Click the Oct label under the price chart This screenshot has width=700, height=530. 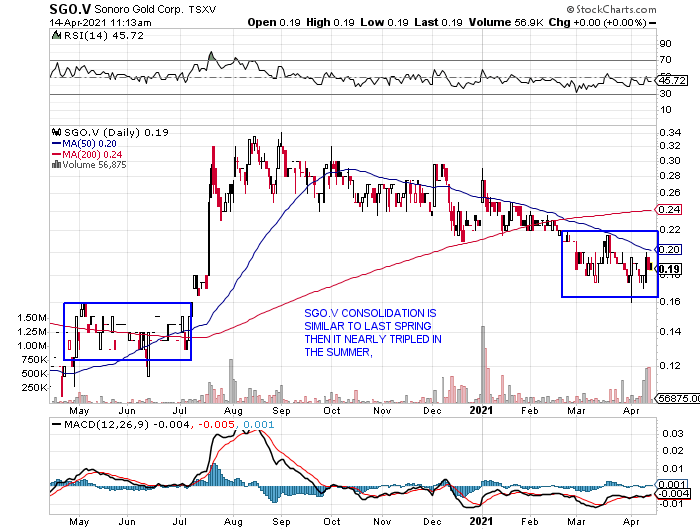click(332, 411)
